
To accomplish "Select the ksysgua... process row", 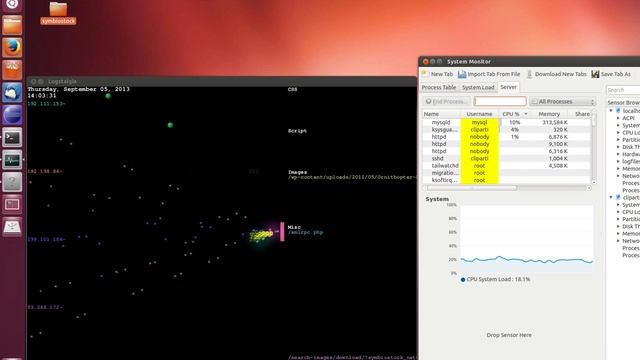I will pos(506,129).
